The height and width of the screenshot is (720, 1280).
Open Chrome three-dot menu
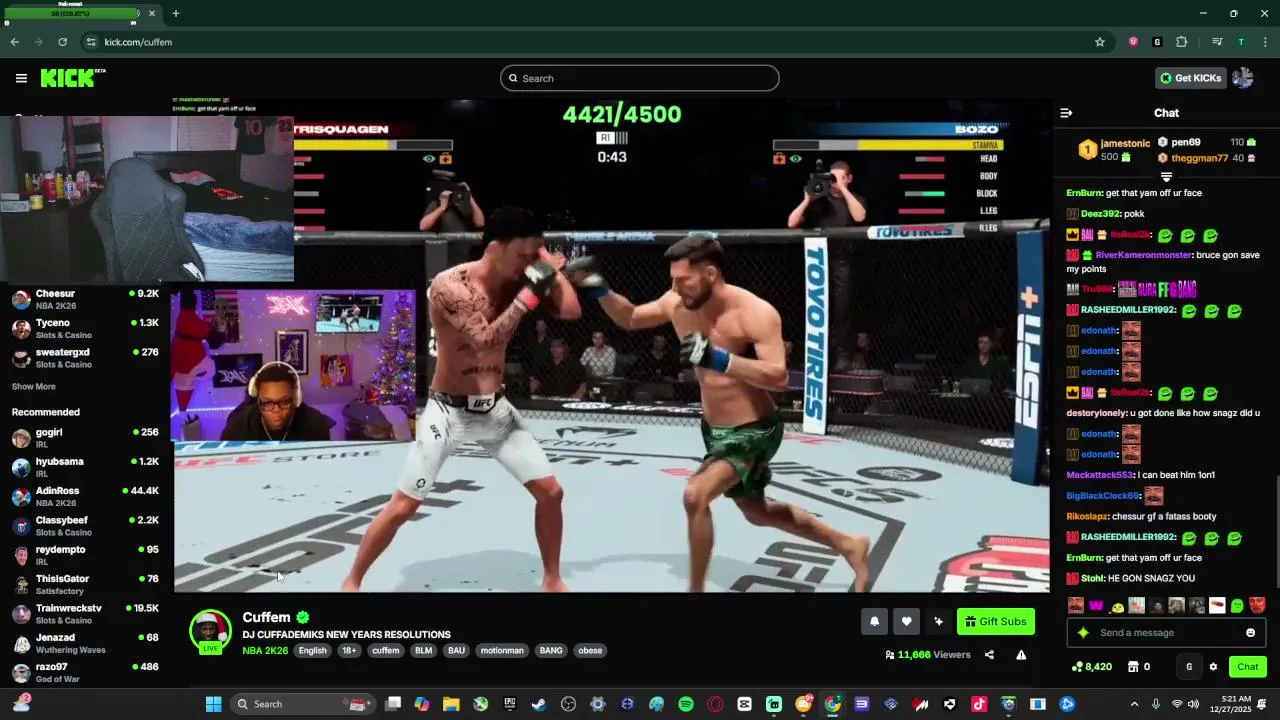click(x=1265, y=42)
